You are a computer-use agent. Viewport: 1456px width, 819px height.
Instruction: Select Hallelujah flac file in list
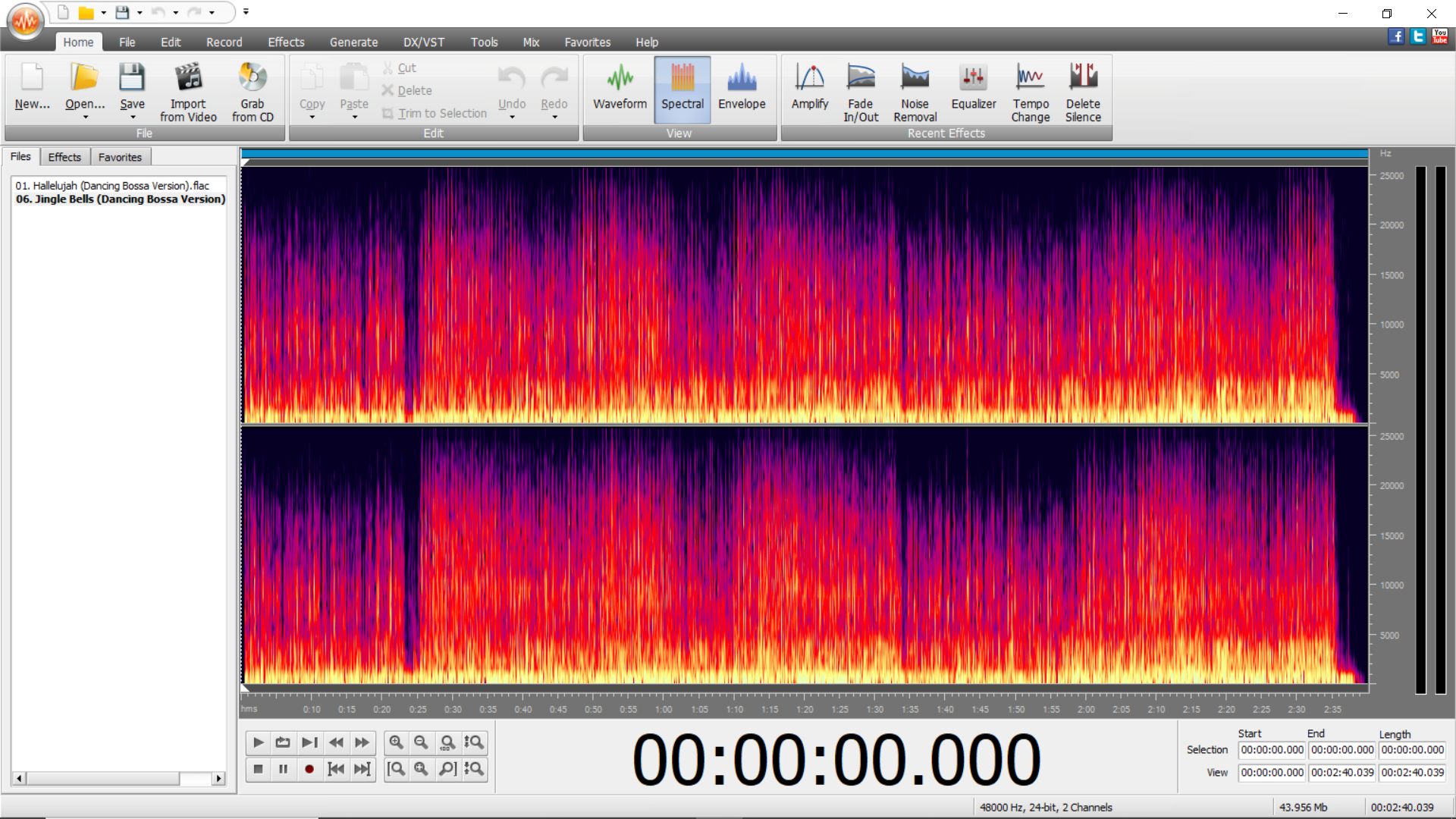coord(112,186)
